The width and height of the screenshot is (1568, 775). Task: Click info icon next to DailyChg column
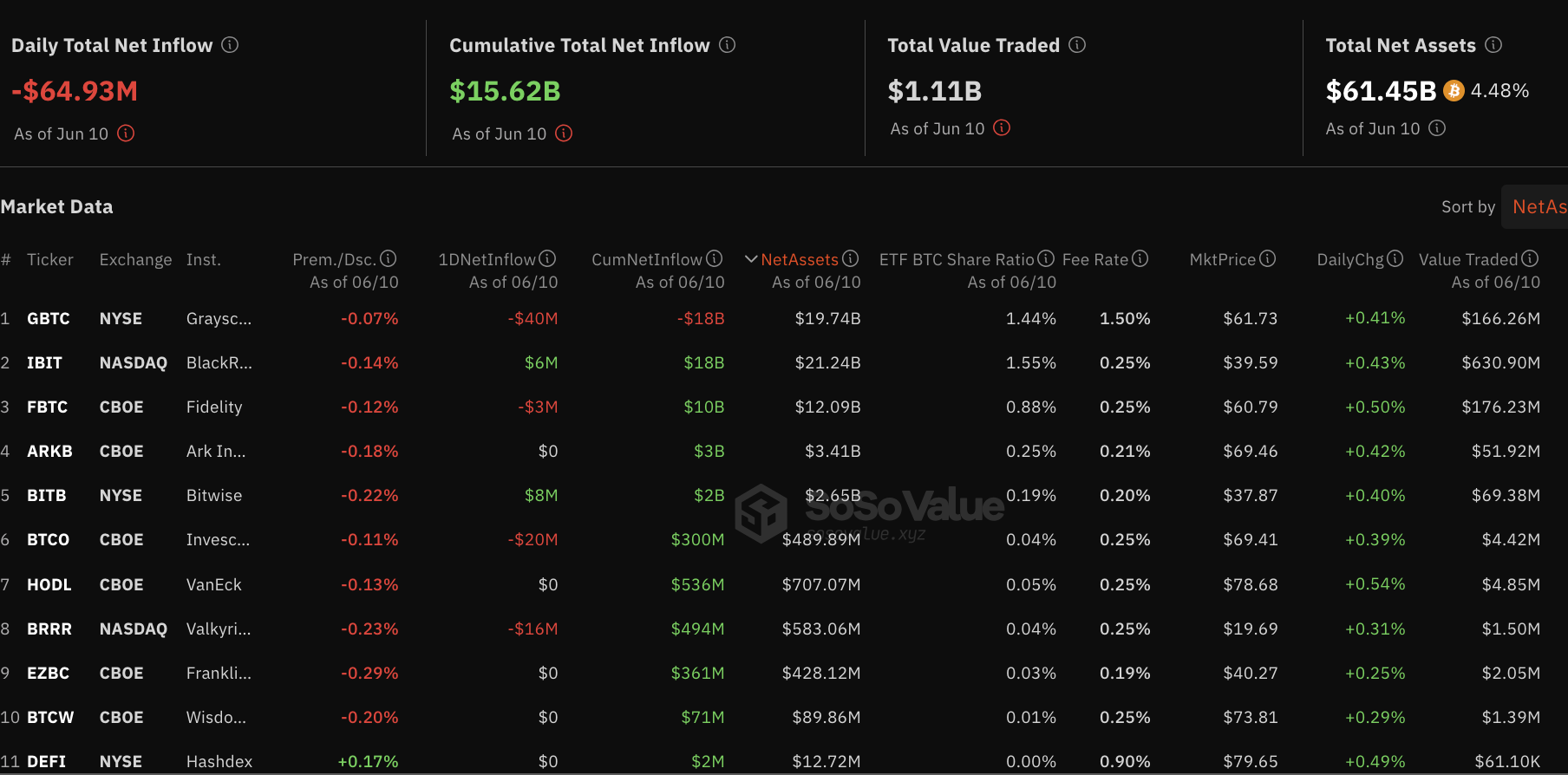tap(1395, 258)
